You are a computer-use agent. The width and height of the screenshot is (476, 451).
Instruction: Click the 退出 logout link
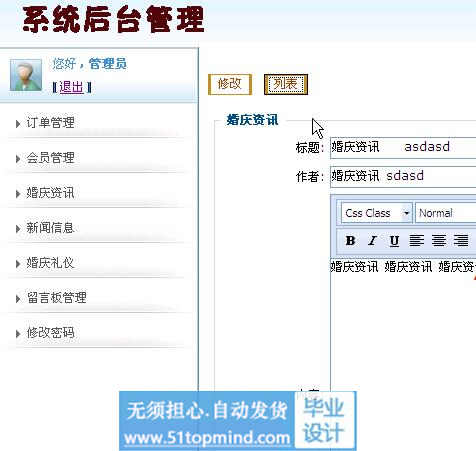[x=71, y=87]
